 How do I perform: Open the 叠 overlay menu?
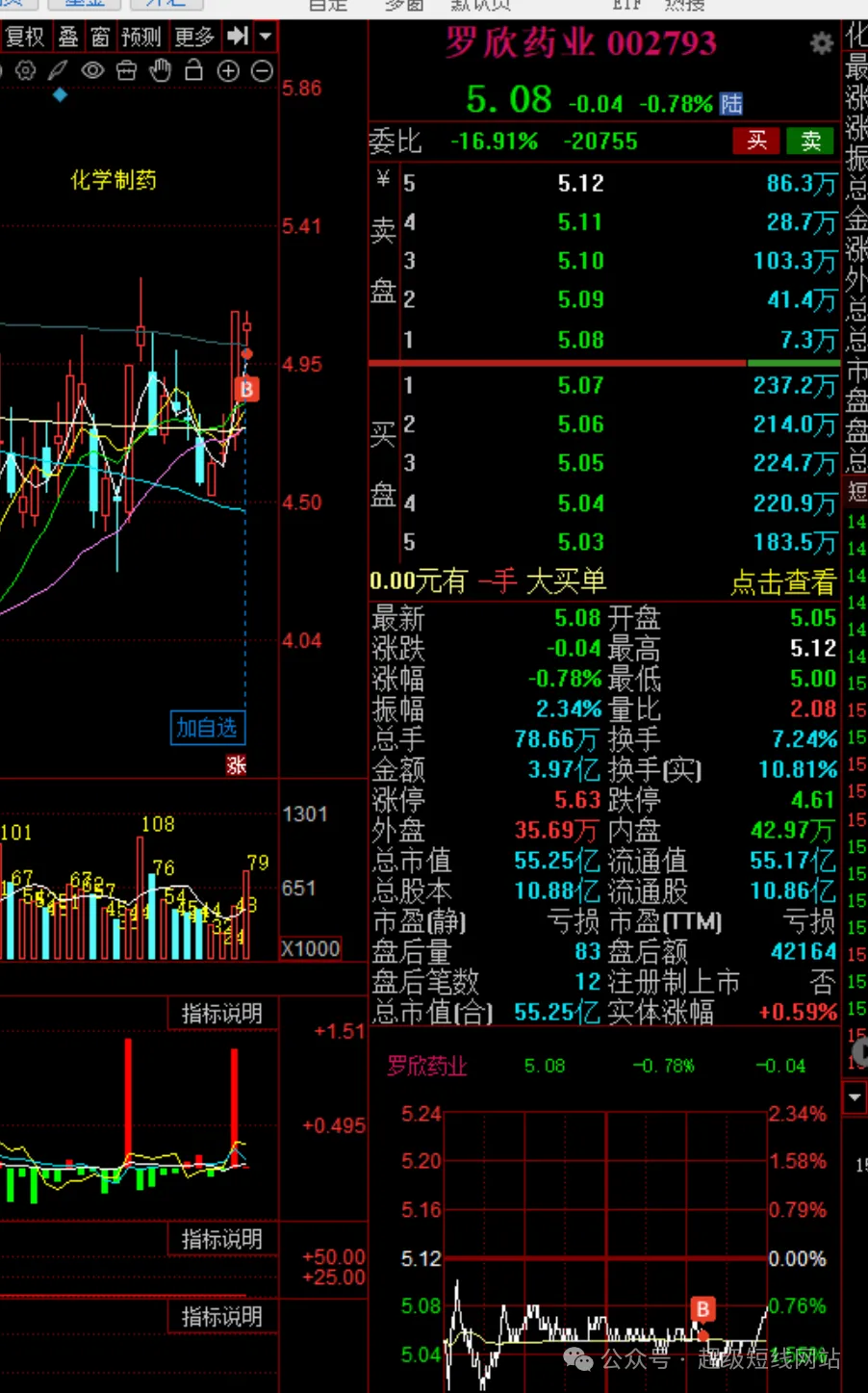(68, 37)
